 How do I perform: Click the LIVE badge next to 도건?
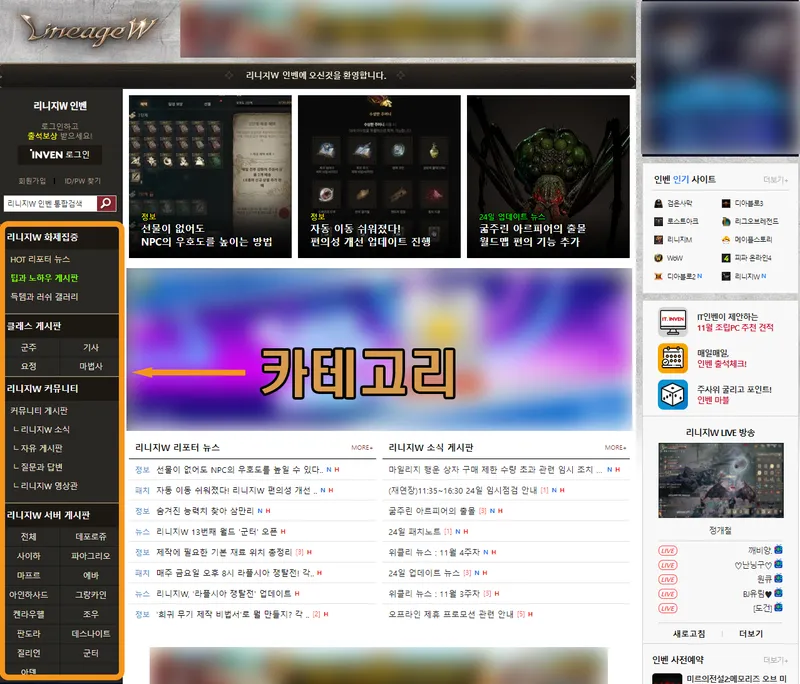click(x=667, y=609)
